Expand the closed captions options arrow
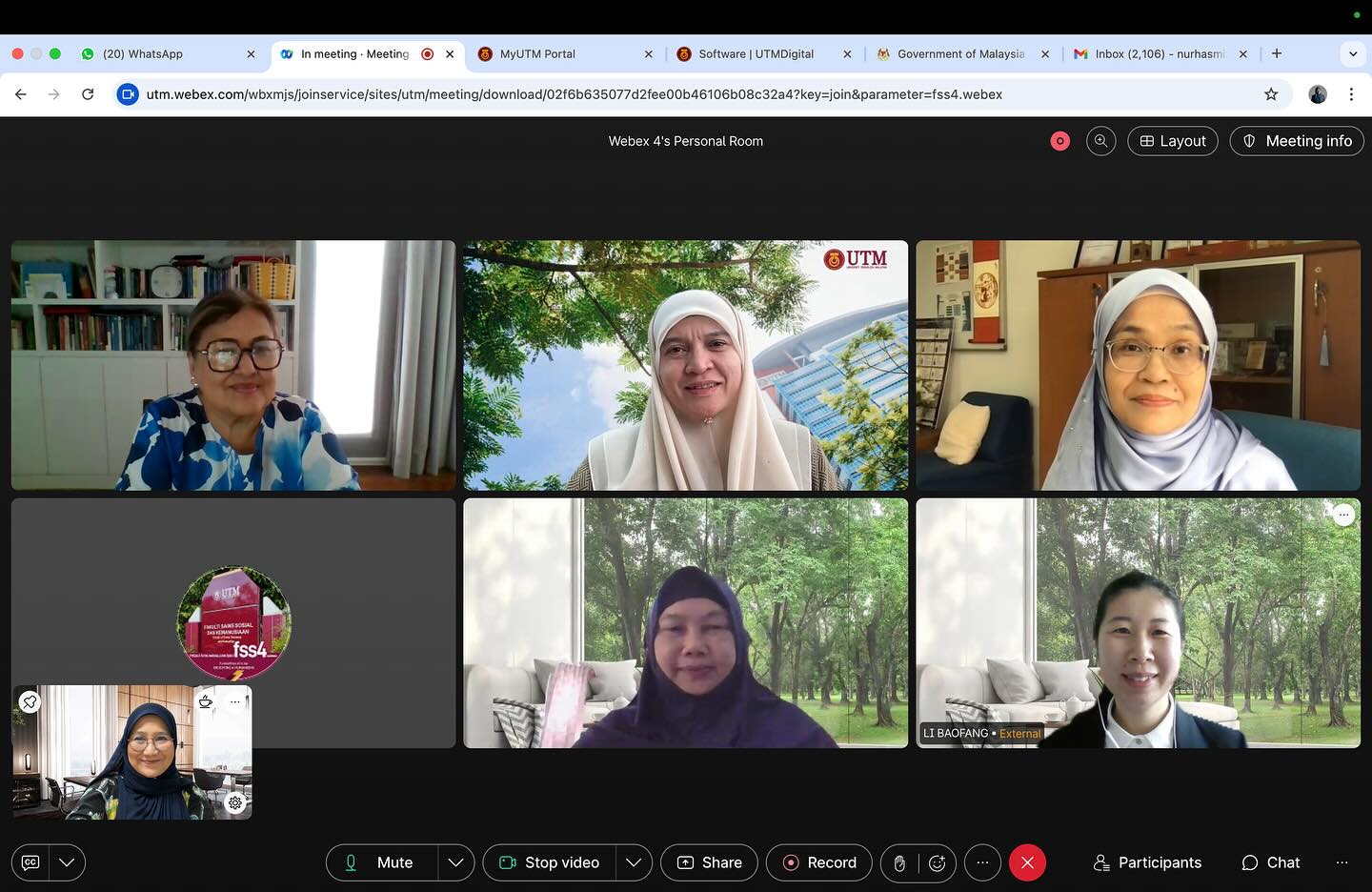The image size is (1372, 892). tap(67, 862)
